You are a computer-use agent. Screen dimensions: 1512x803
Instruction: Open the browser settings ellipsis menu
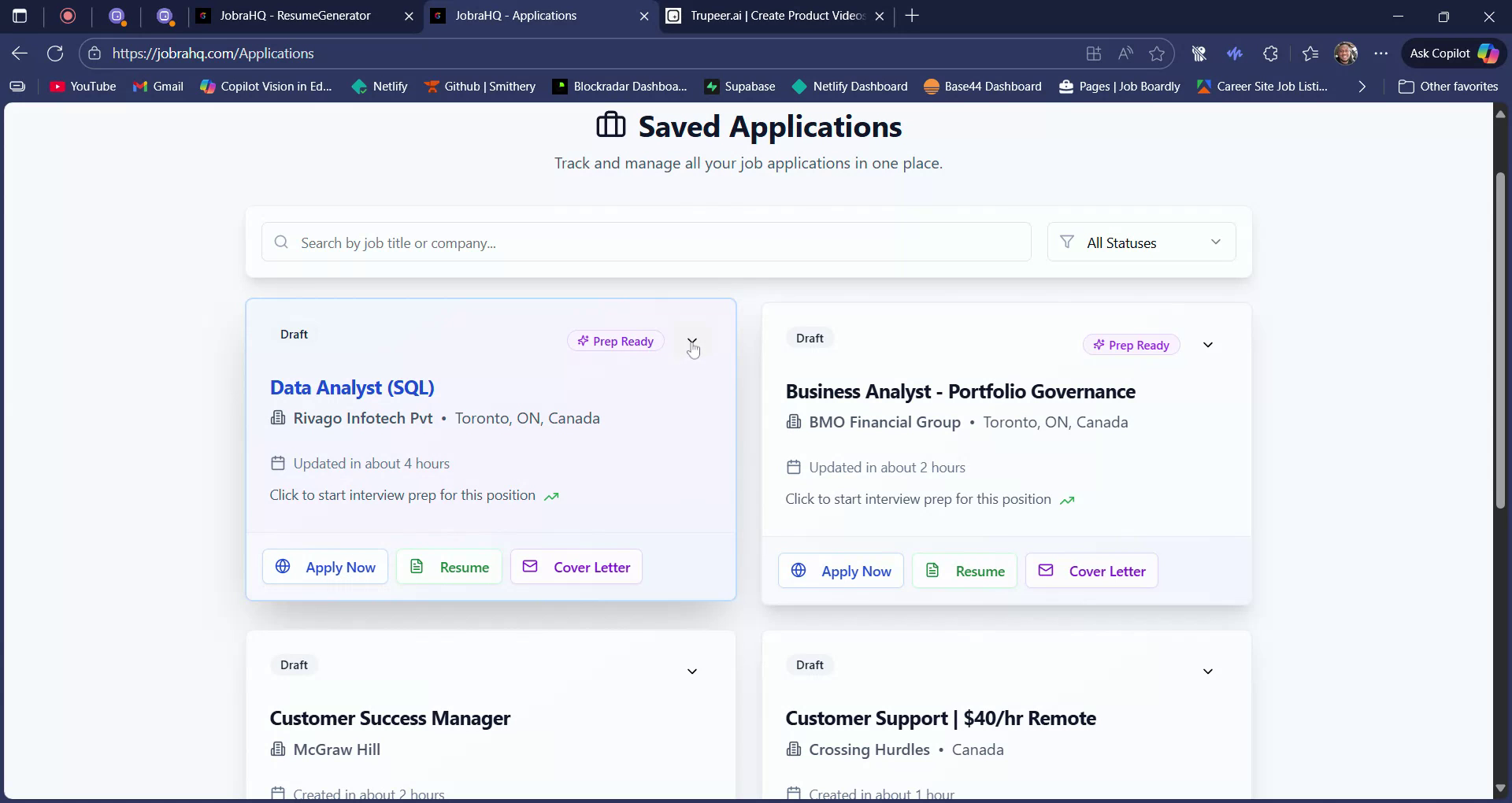(x=1382, y=53)
